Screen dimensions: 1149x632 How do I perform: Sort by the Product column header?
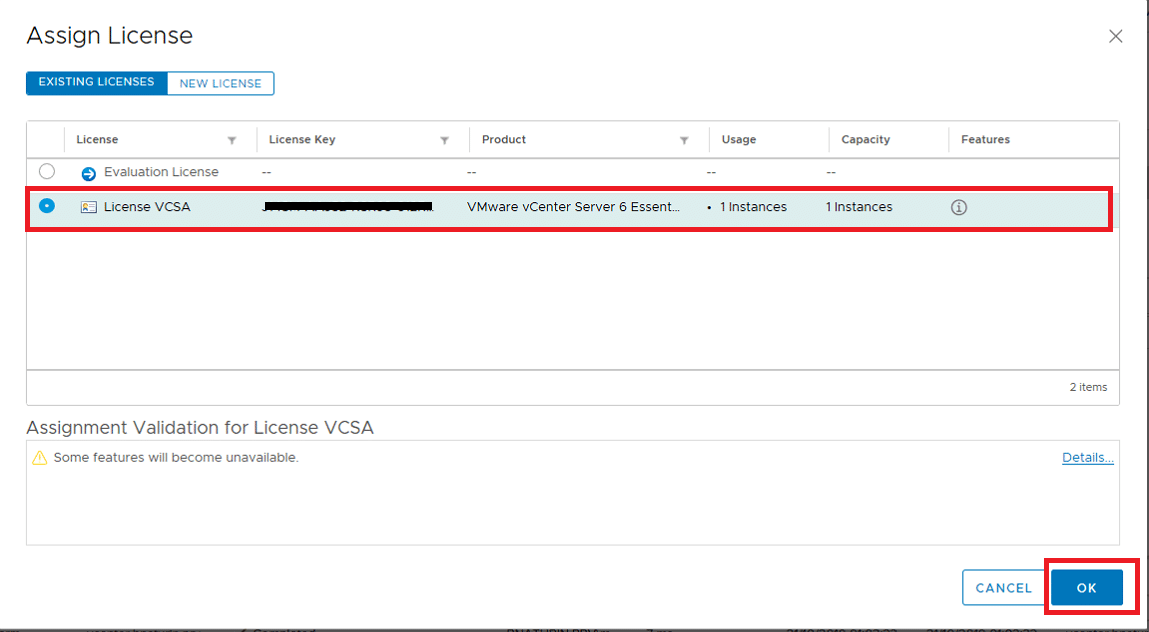504,139
